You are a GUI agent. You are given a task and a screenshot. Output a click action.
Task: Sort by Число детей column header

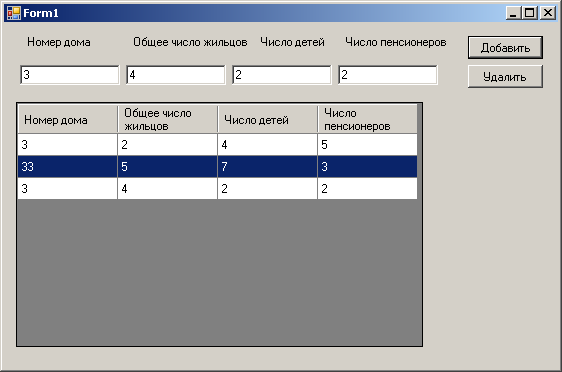pyautogui.click(x=267, y=119)
